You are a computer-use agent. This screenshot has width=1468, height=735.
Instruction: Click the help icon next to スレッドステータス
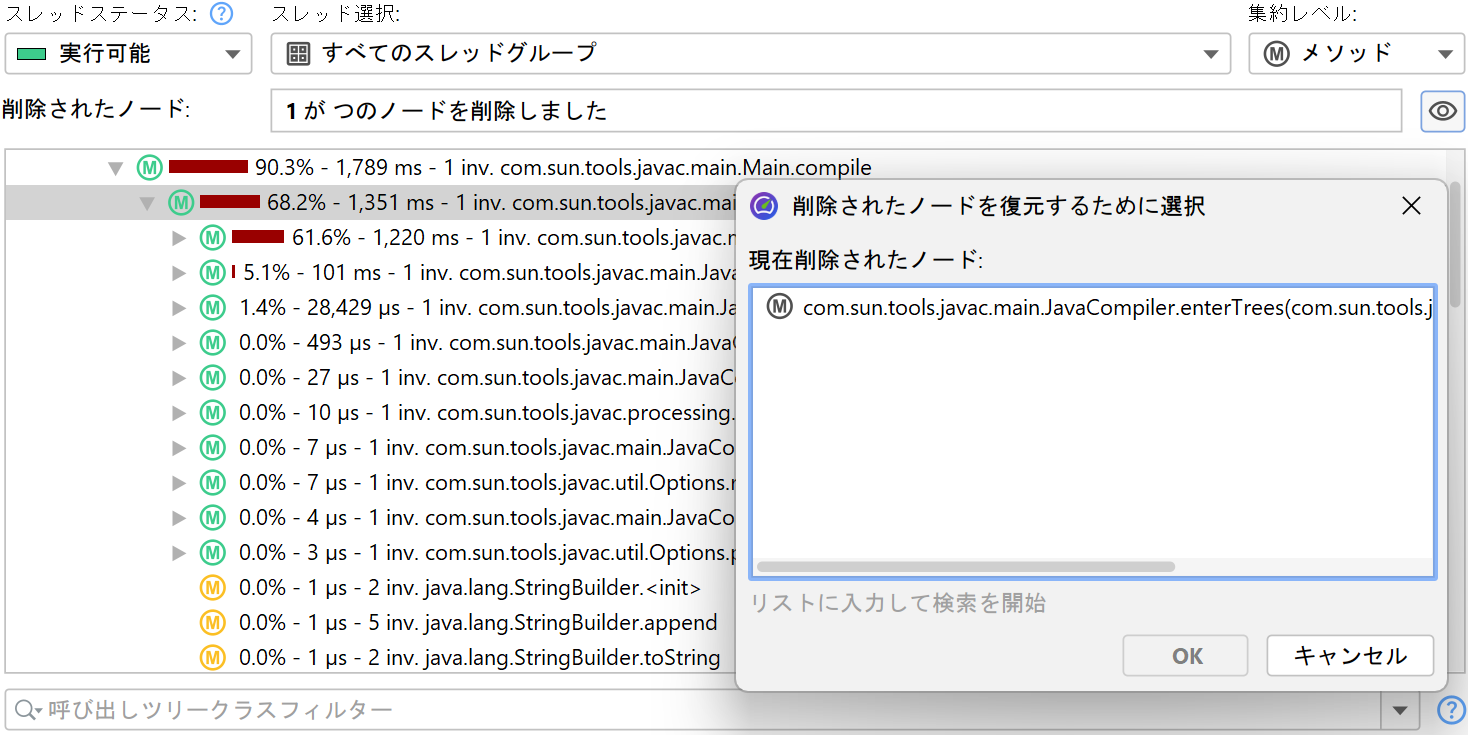point(221,15)
